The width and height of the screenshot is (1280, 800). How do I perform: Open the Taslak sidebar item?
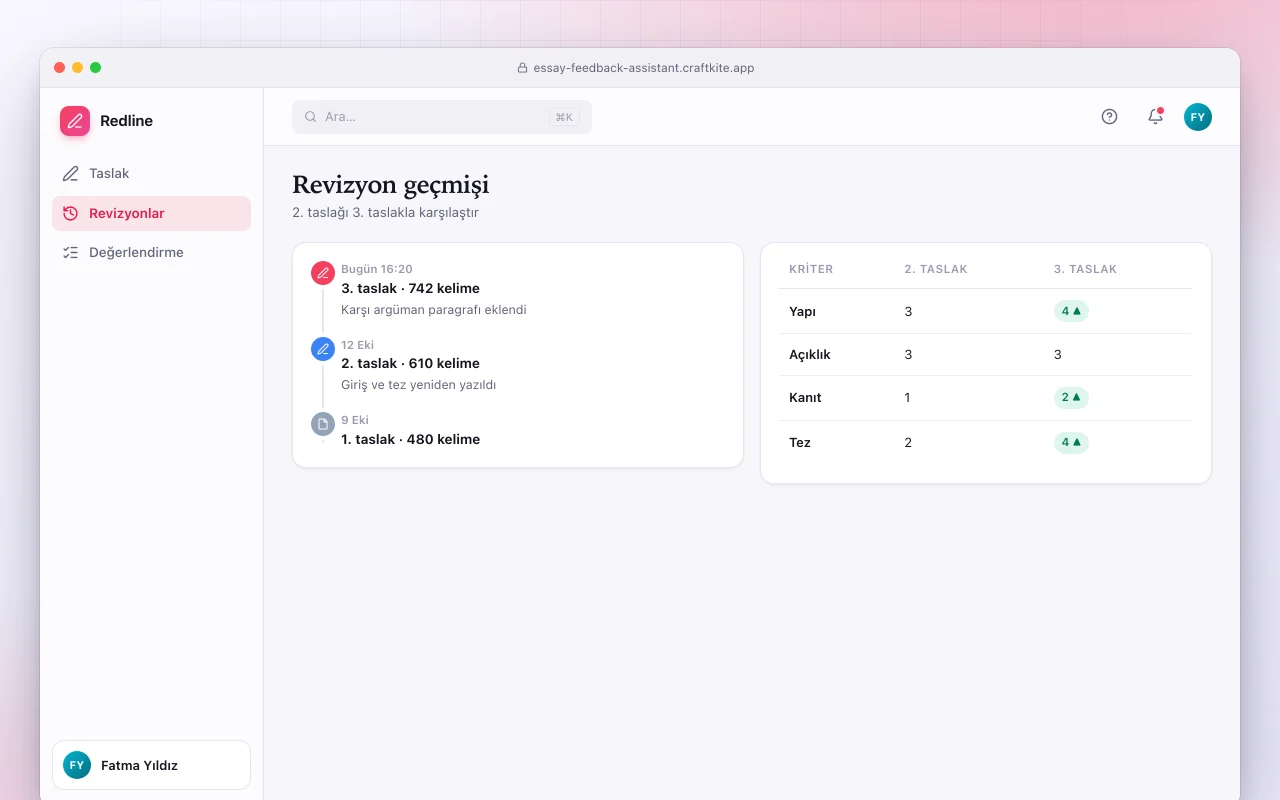coord(151,174)
